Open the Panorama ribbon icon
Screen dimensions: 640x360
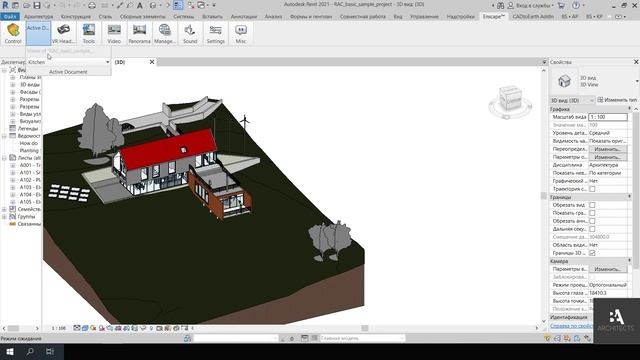139,33
